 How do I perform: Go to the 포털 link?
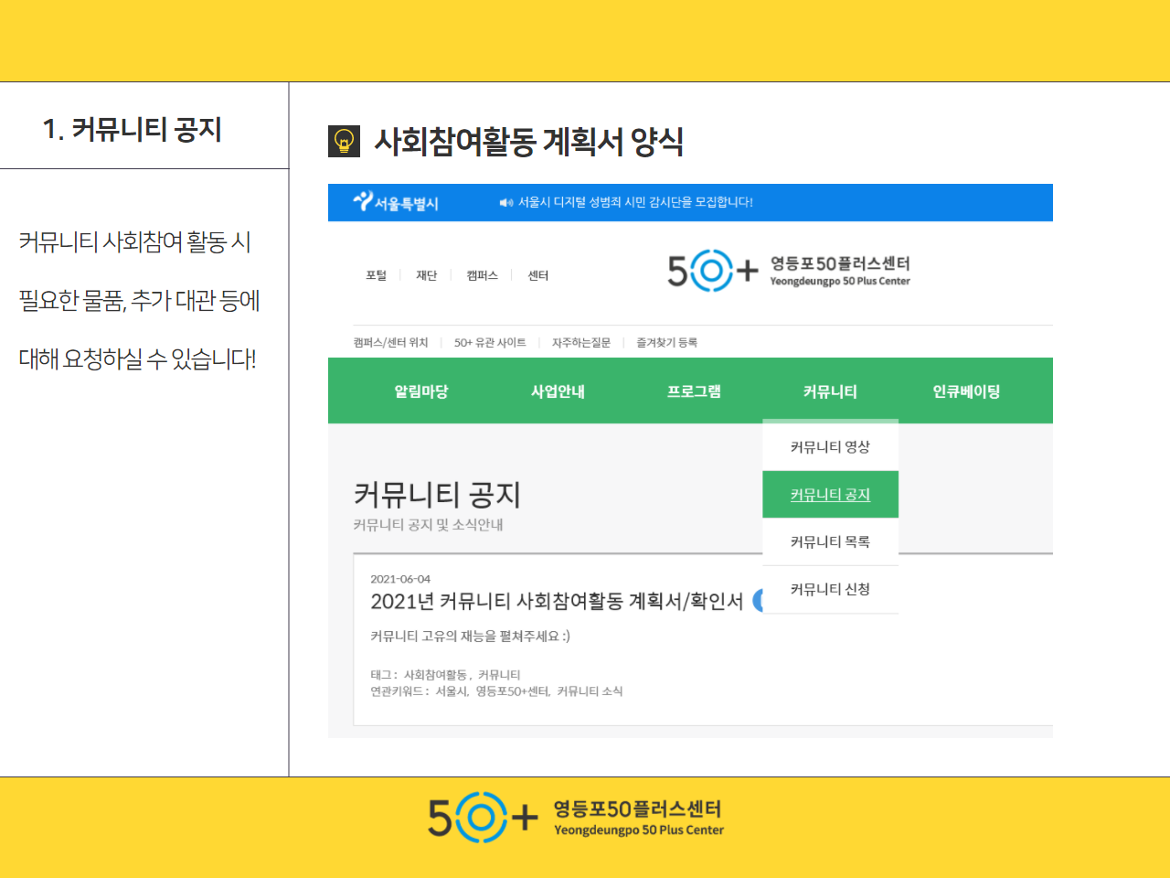click(376, 276)
